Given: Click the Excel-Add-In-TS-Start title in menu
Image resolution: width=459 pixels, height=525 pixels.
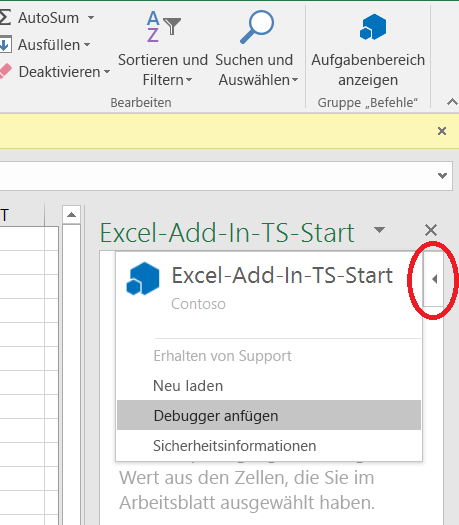Looking at the screenshot, I should point(282,275).
